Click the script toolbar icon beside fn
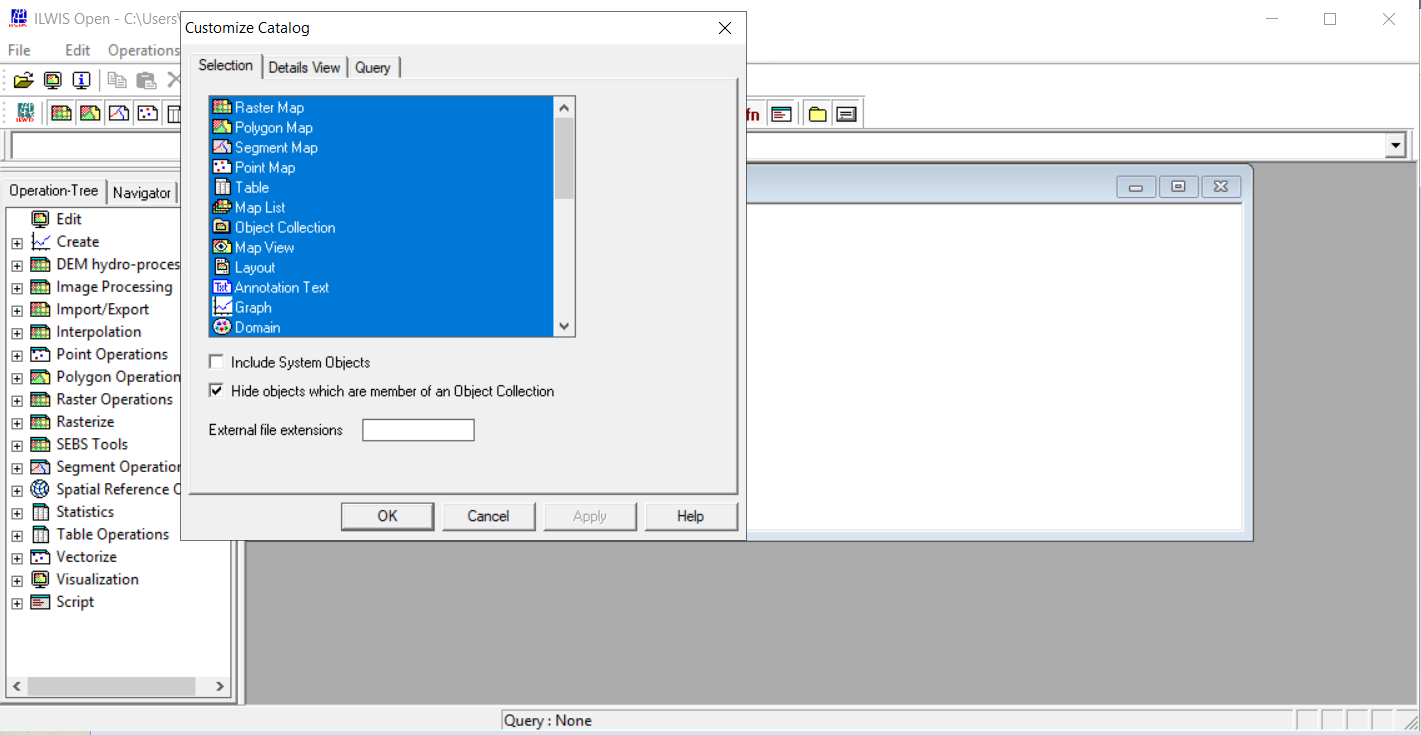 coord(781,114)
